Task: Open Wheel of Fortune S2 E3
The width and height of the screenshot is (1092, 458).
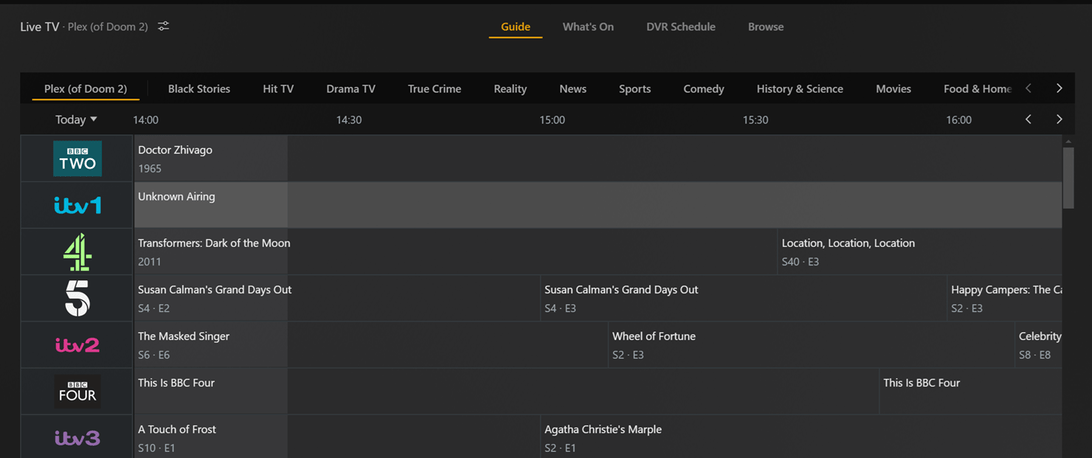Action: pos(811,345)
